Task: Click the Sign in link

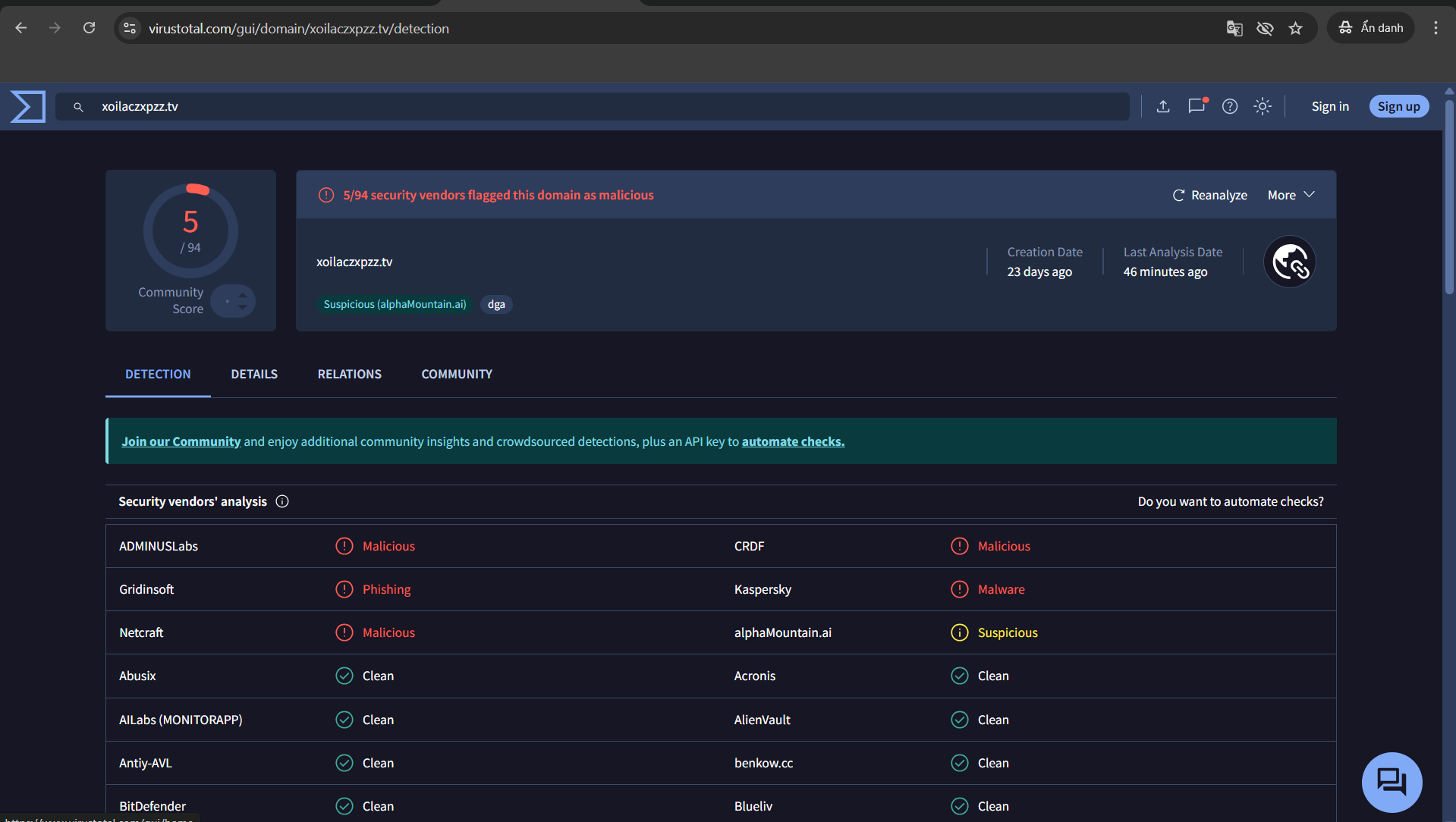Action: pyautogui.click(x=1330, y=106)
